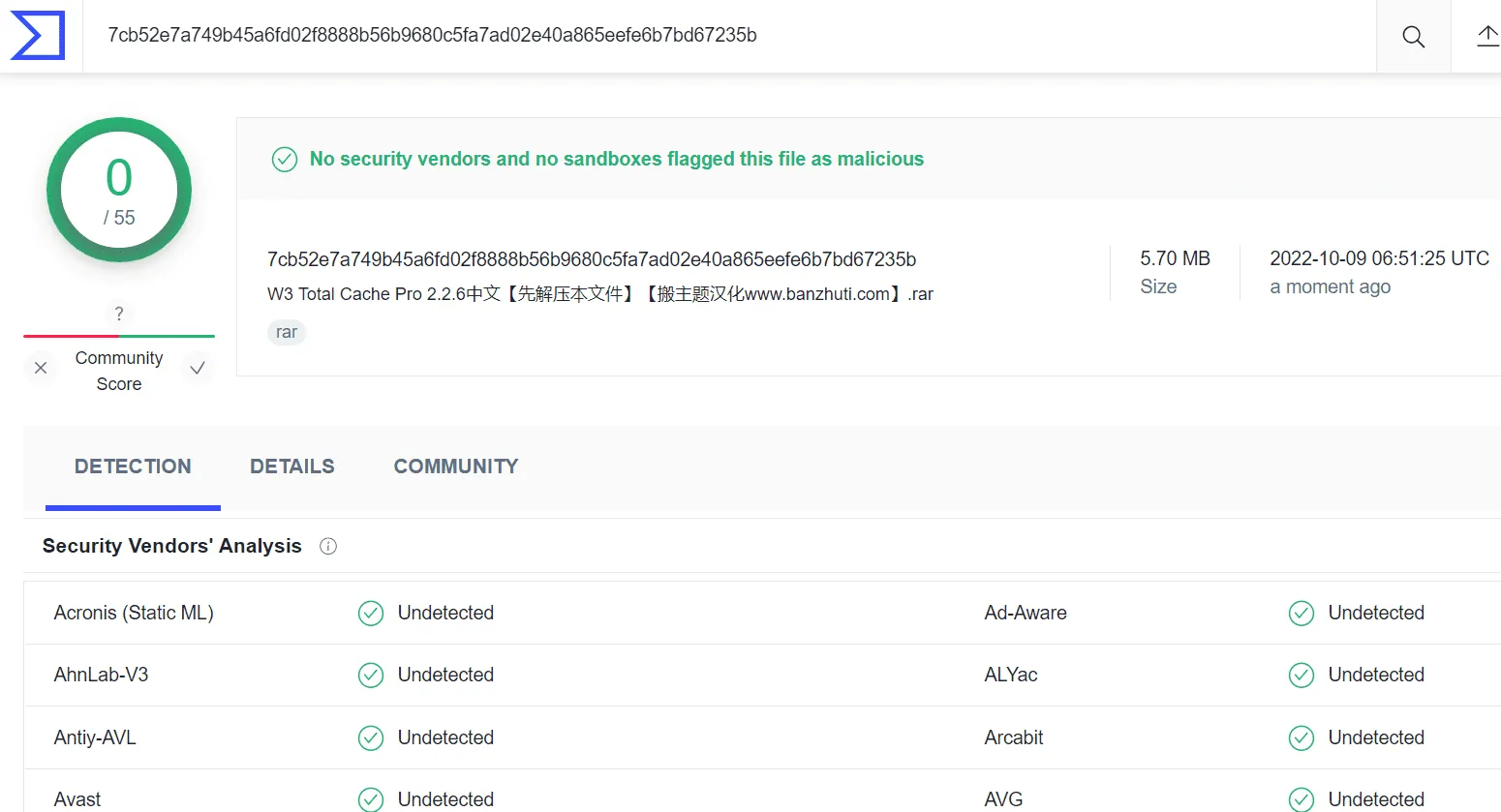Viewport: 1501px width, 812px height.
Task: Click the 0 / 55 detection score circle
Action: tap(119, 190)
